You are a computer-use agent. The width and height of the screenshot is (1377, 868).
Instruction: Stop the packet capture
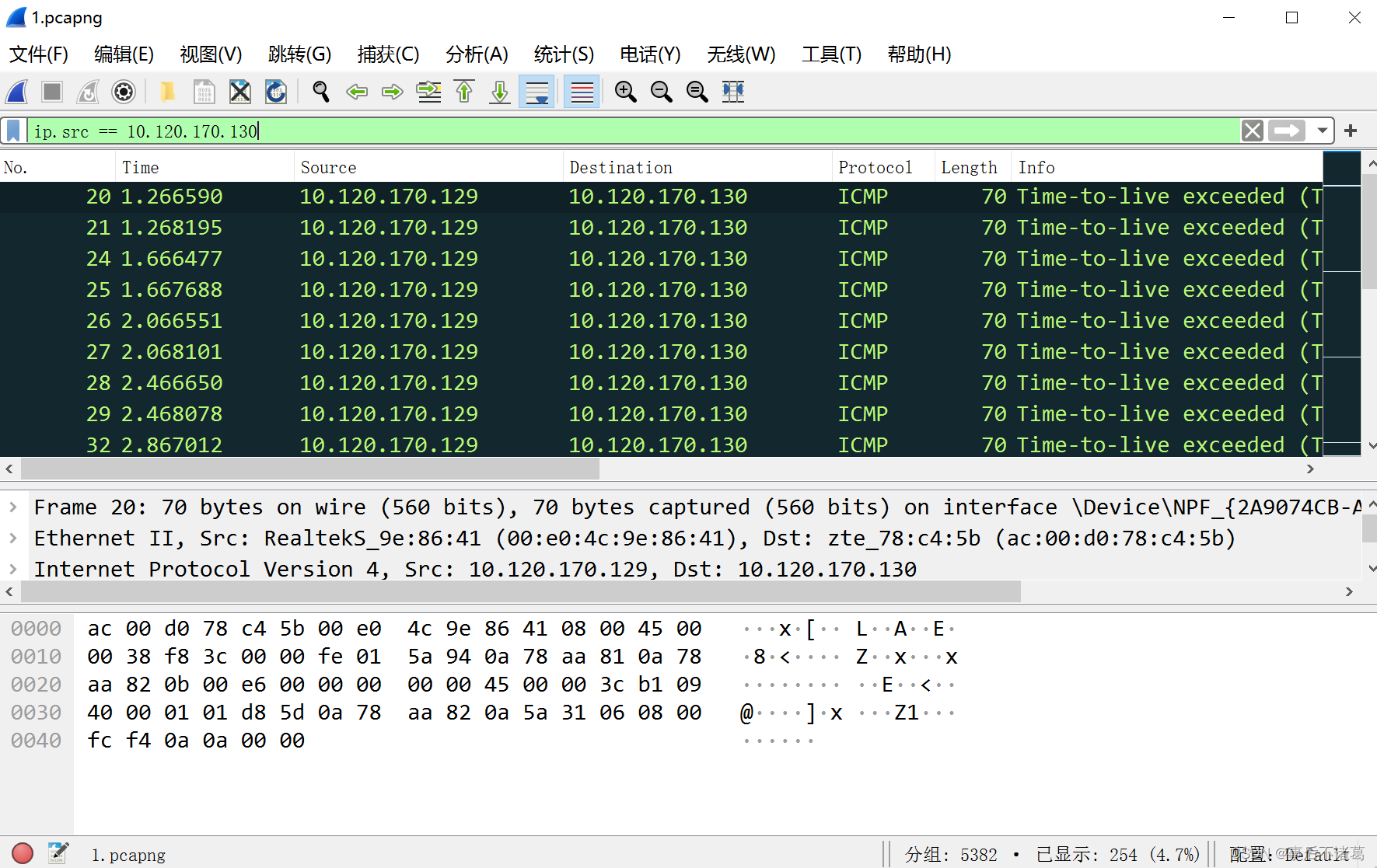[52, 92]
